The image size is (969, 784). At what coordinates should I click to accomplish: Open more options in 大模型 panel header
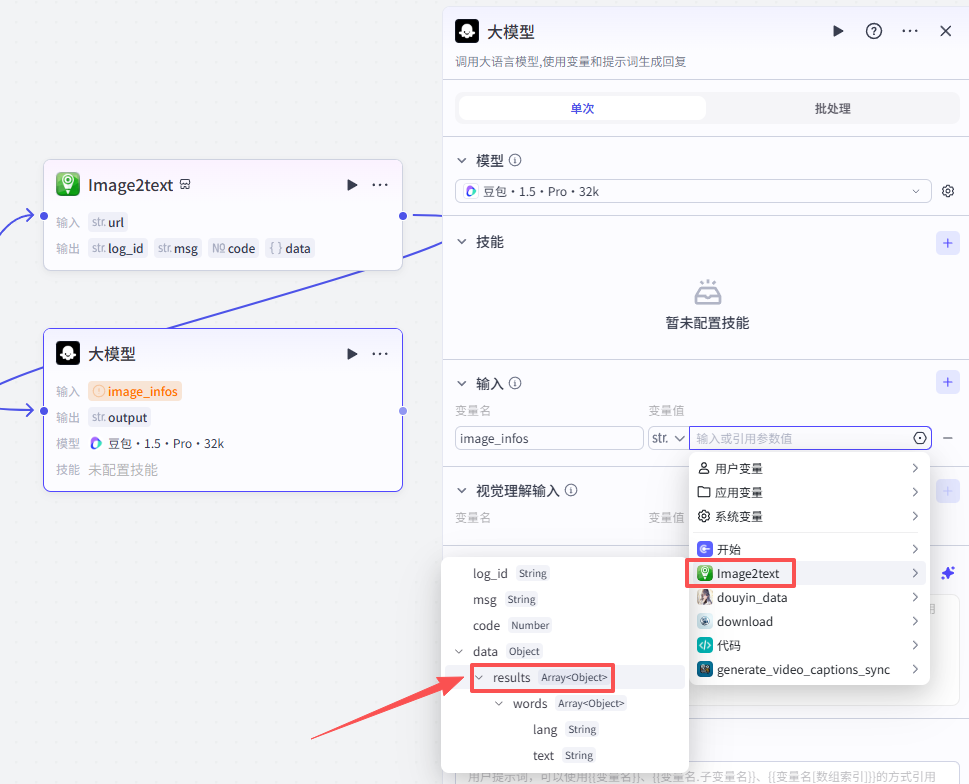[x=909, y=31]
